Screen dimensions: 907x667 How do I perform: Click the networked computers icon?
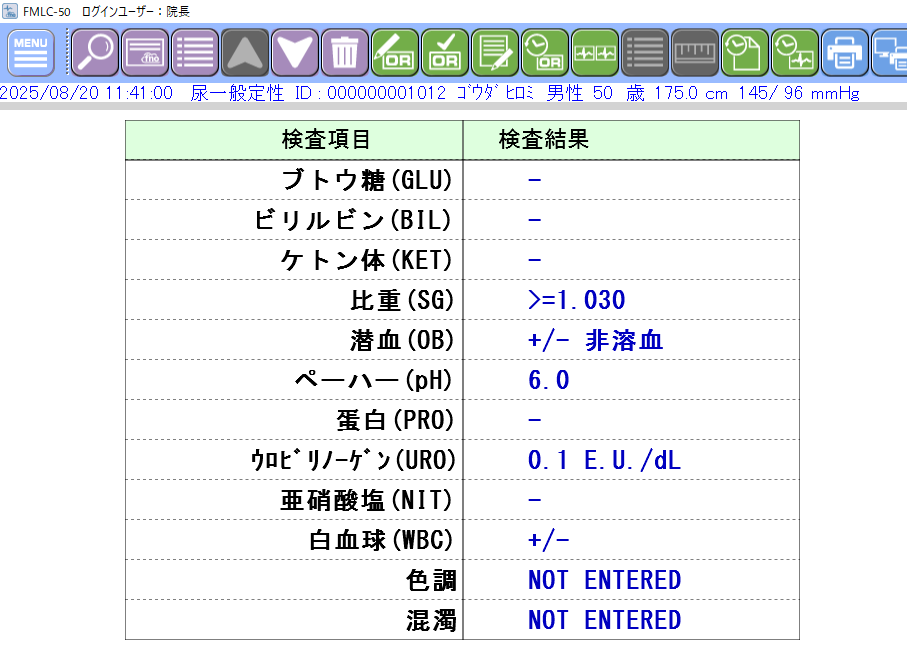tap(890, 53)
